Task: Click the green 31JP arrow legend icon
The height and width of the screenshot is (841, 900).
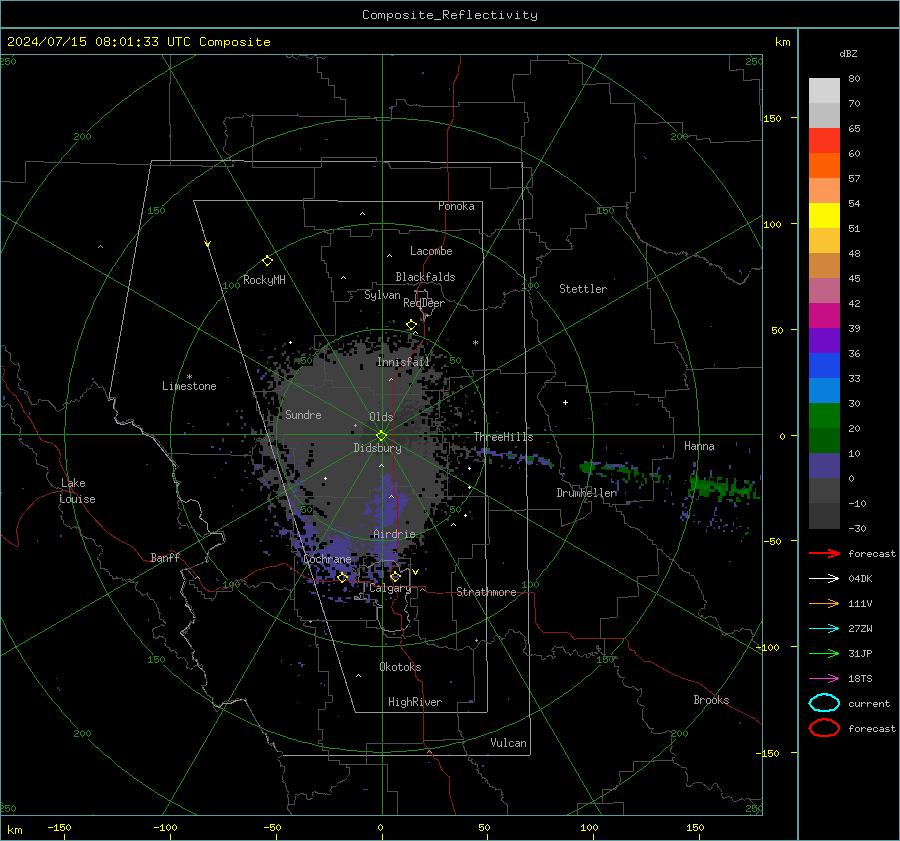Action: tap(824, 653)
